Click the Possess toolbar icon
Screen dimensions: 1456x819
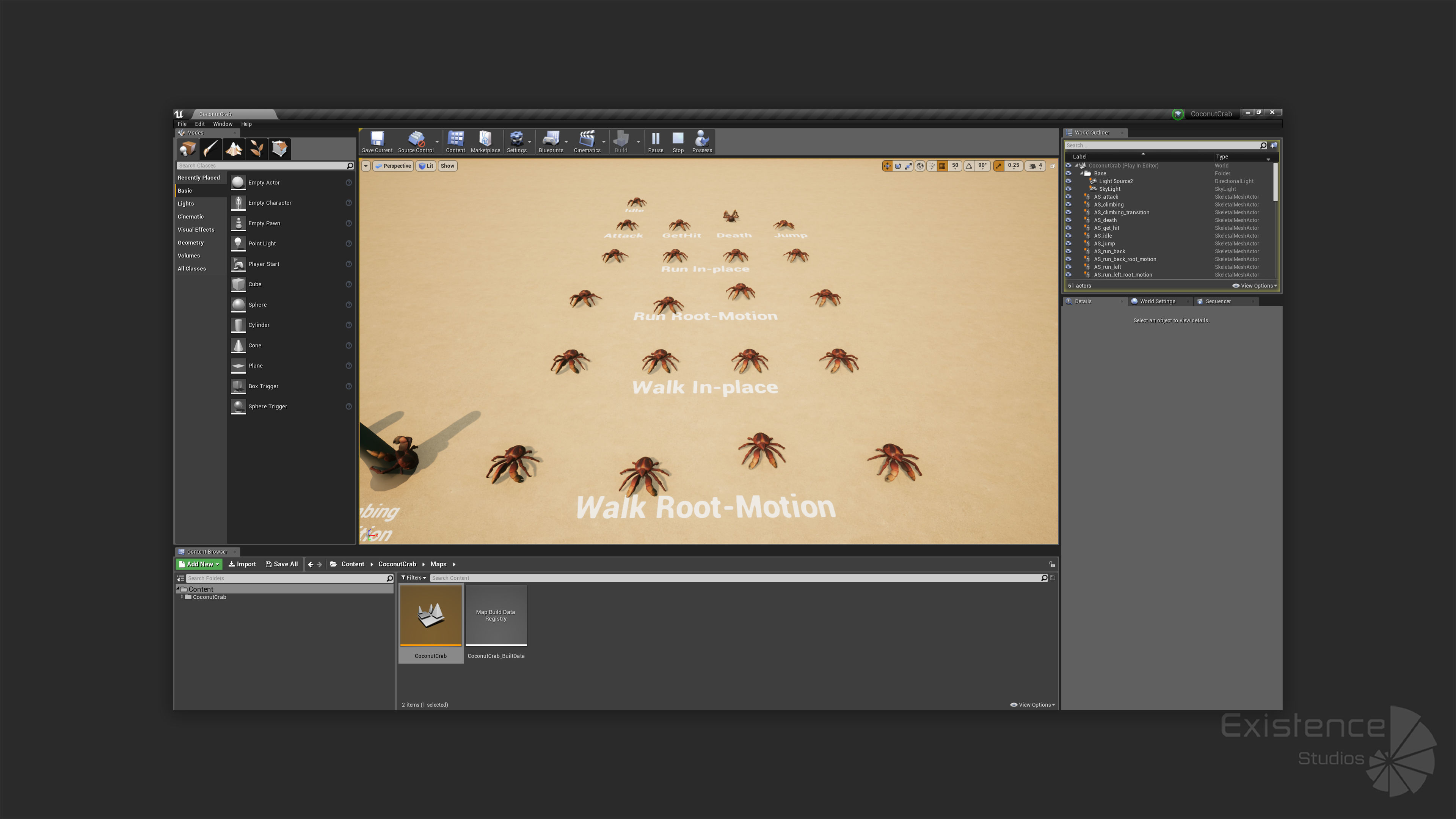(x=701, y=141)
